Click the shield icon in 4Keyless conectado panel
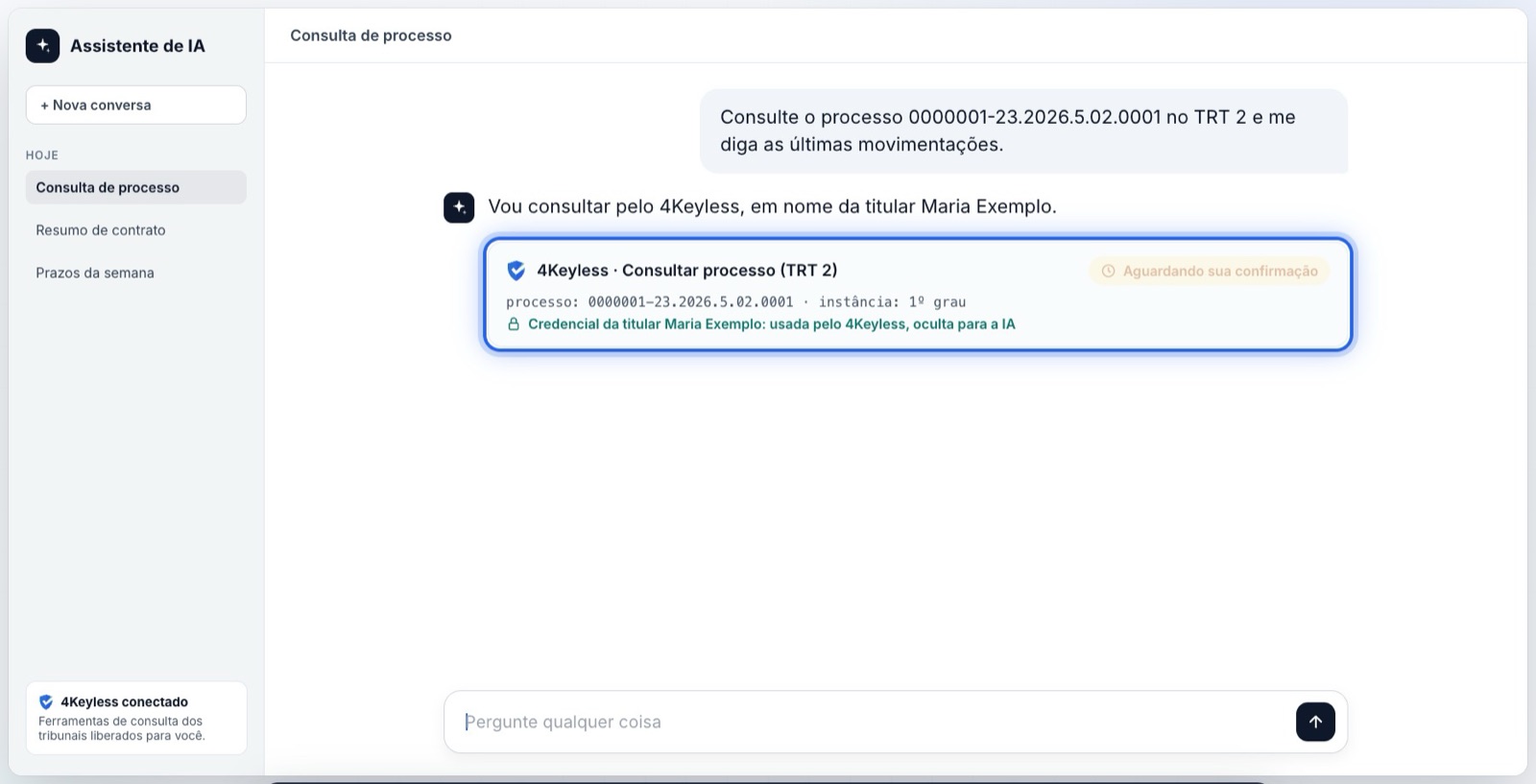The image size is (1536, 784). (x=45, y=701)
